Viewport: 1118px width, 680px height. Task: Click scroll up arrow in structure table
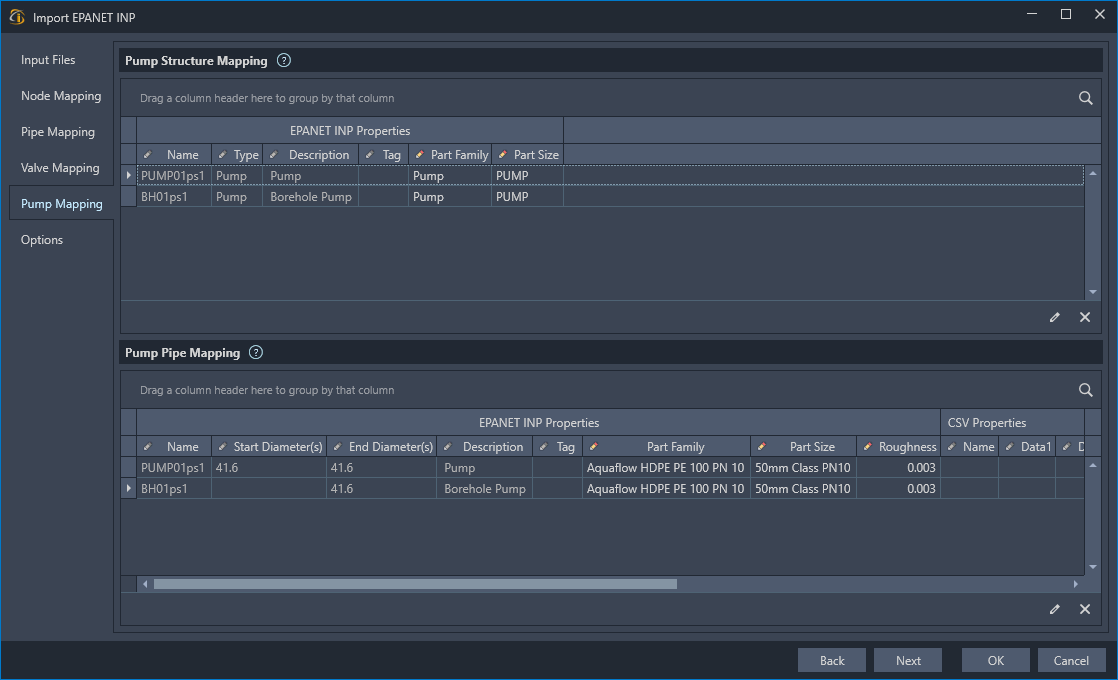point(1092,173)
